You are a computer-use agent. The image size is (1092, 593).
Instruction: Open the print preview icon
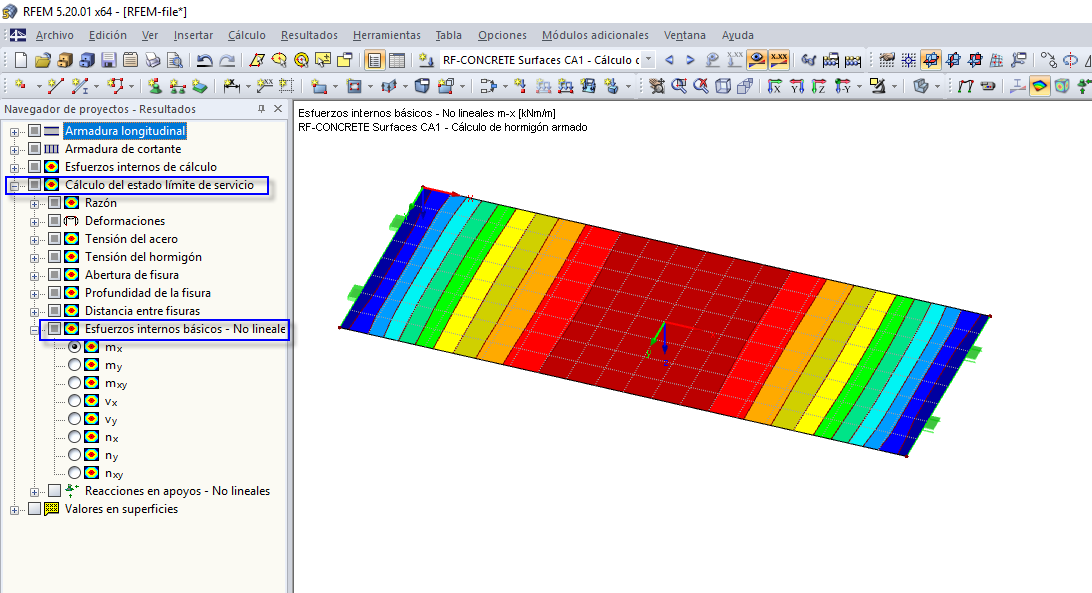(x=174, y=61)
